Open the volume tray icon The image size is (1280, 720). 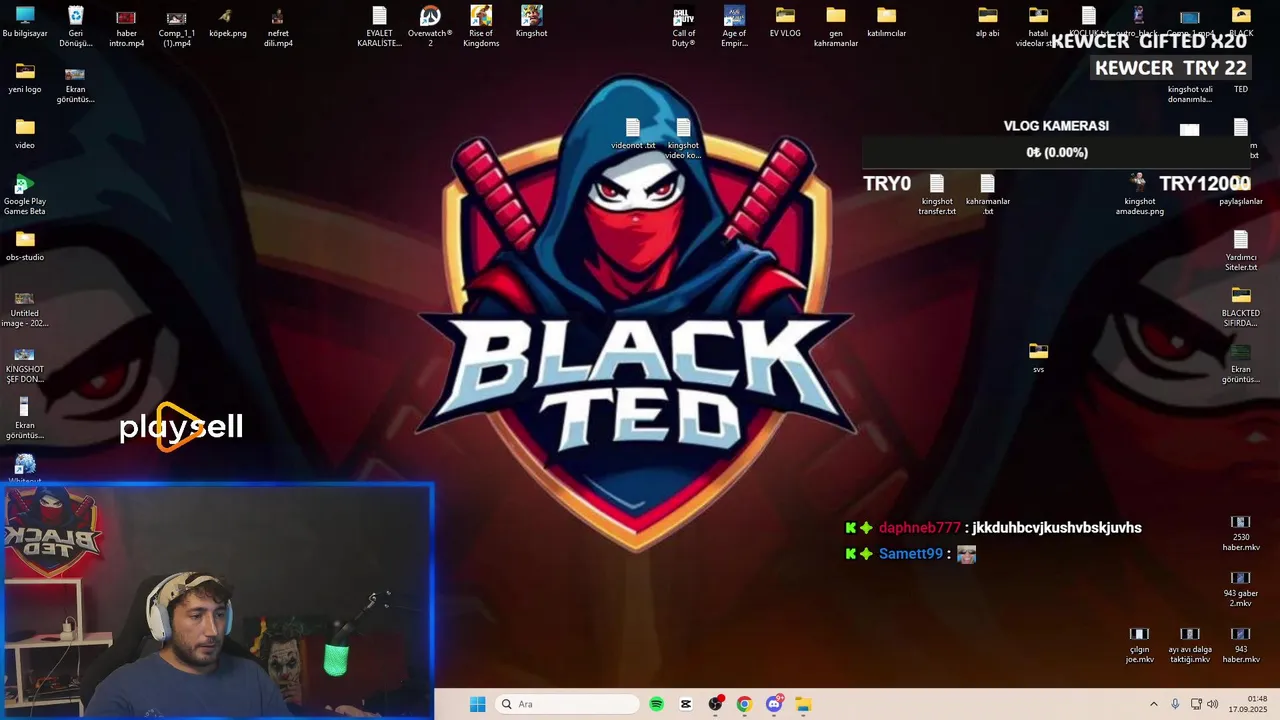(1212, 704)
